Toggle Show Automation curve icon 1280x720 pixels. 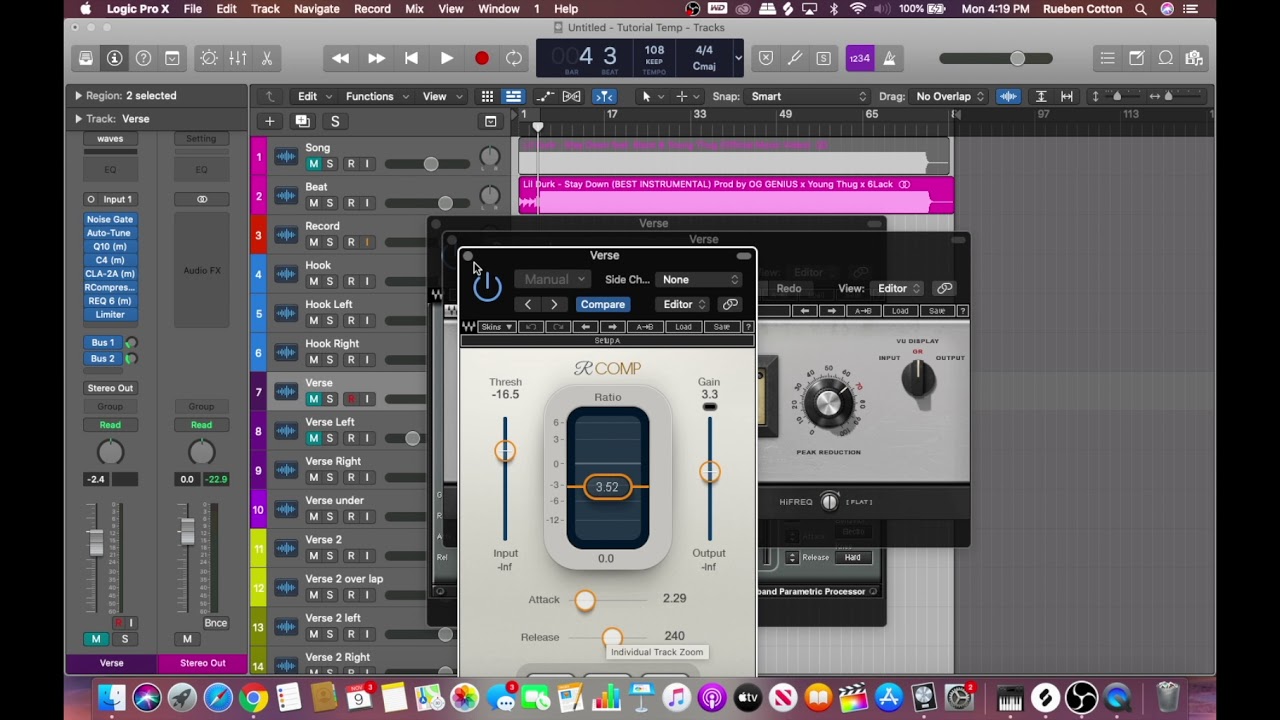pyautogui.click(x=544, y=96)
